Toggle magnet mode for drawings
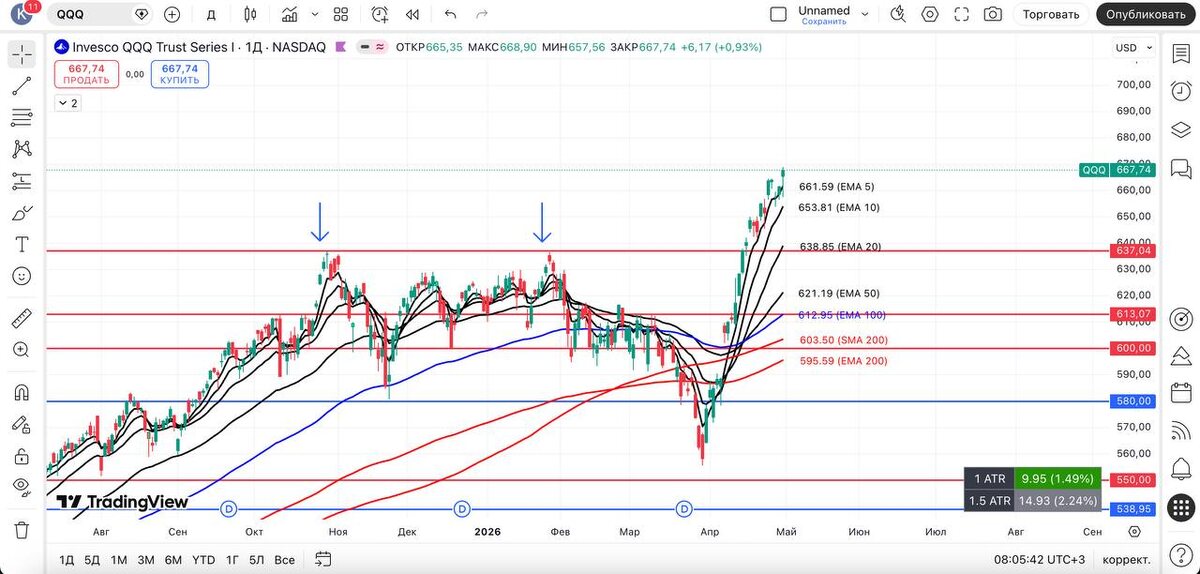Image resolution: width=1200 pixels, height=574 pixels. pos(21,392)
